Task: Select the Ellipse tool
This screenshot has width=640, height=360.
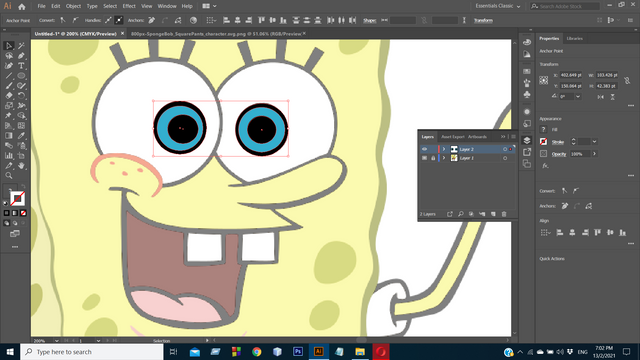Action: tap(21, 76)
